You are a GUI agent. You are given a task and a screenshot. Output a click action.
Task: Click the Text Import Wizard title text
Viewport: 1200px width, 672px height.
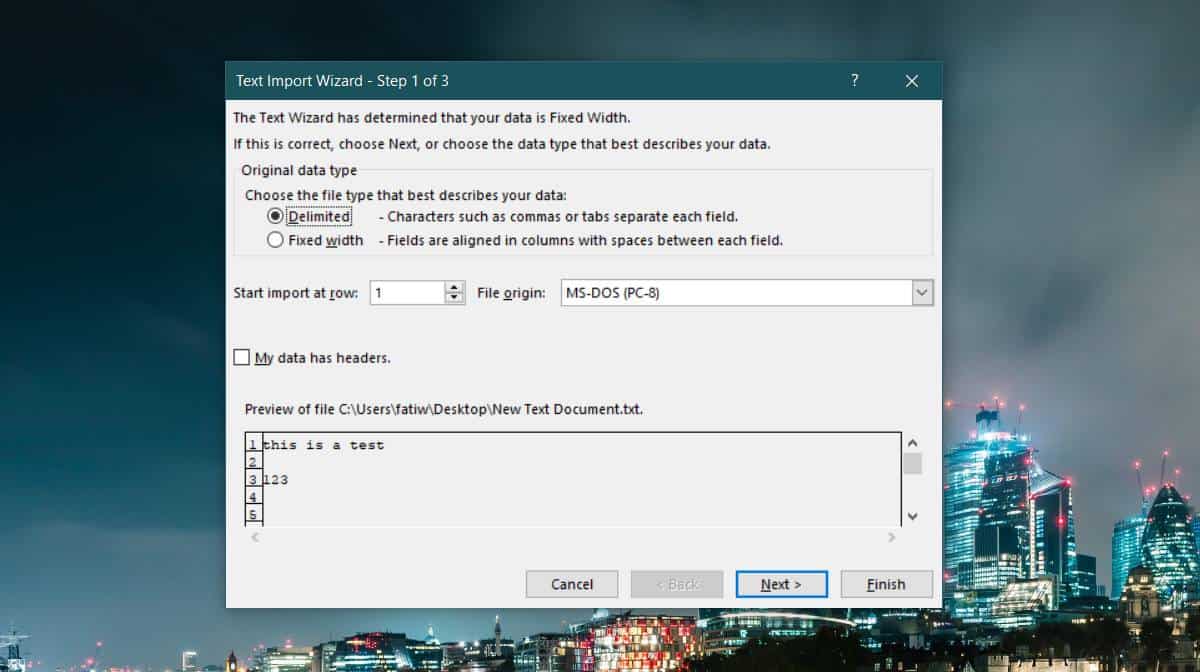pos(342,81)
